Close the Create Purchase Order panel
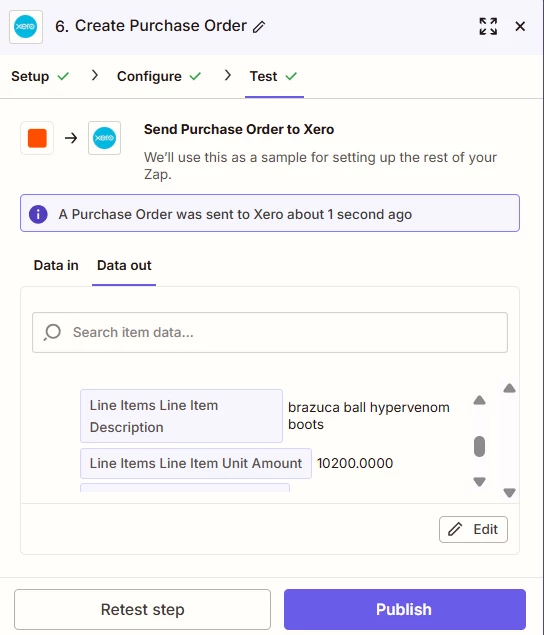The image size is (544, 635). pos(520,26)
